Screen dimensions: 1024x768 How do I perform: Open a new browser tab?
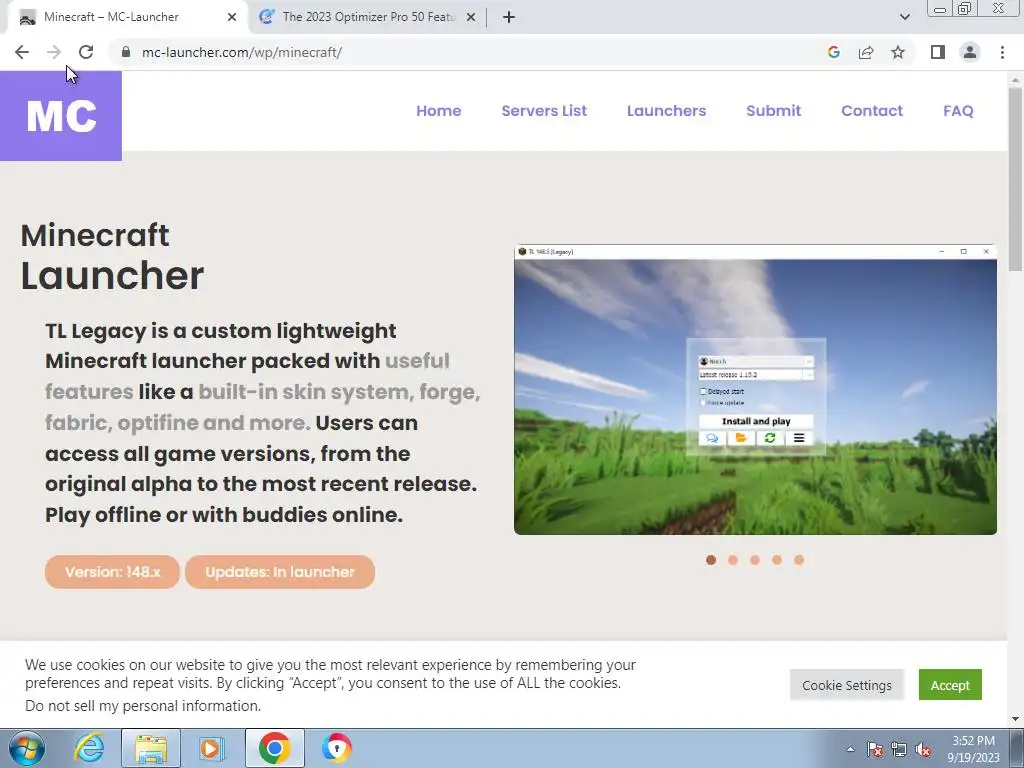point(509,17)
